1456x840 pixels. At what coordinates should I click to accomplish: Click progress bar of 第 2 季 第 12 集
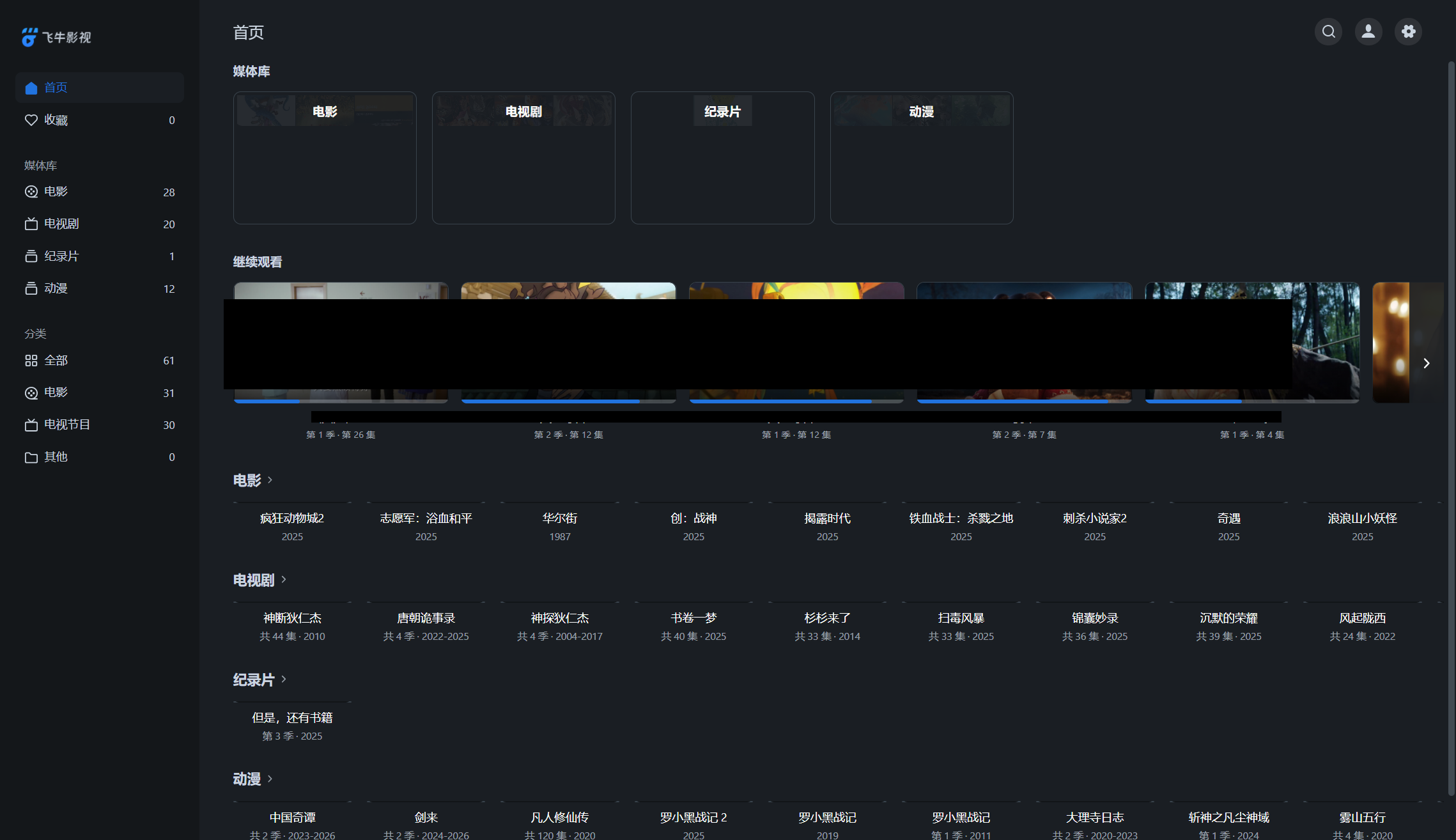pos(568,401)
